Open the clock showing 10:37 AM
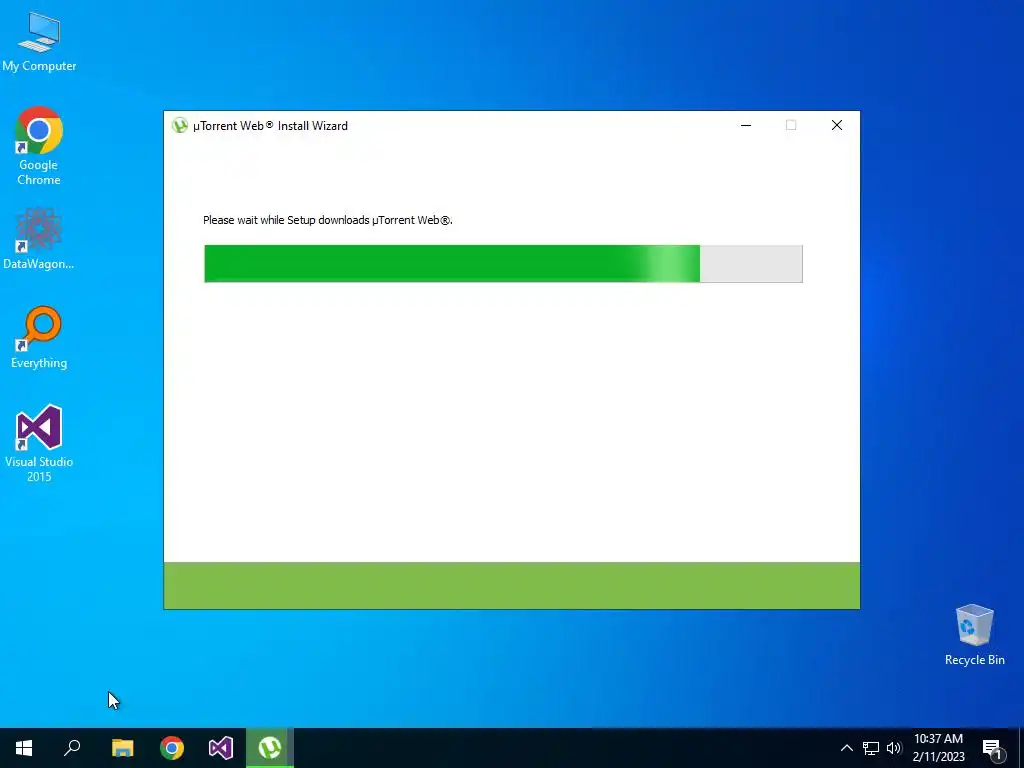 pyautogui.click(x=938, y=748)
